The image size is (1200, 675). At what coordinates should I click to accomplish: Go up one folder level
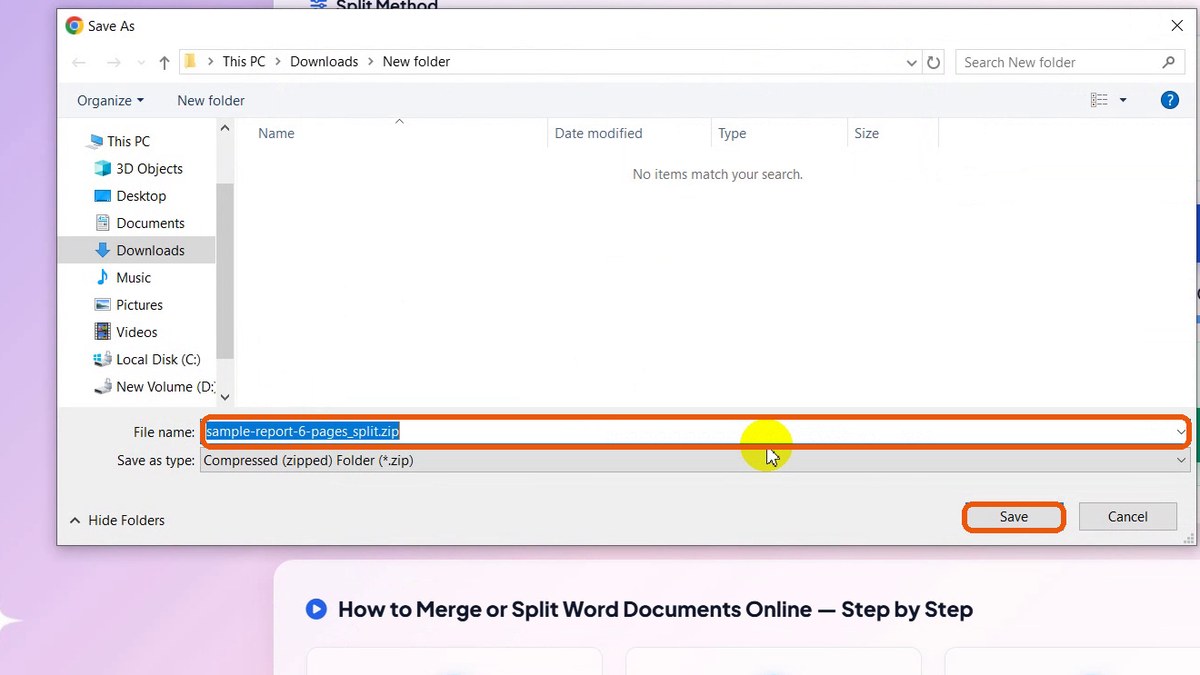point(164,62)
